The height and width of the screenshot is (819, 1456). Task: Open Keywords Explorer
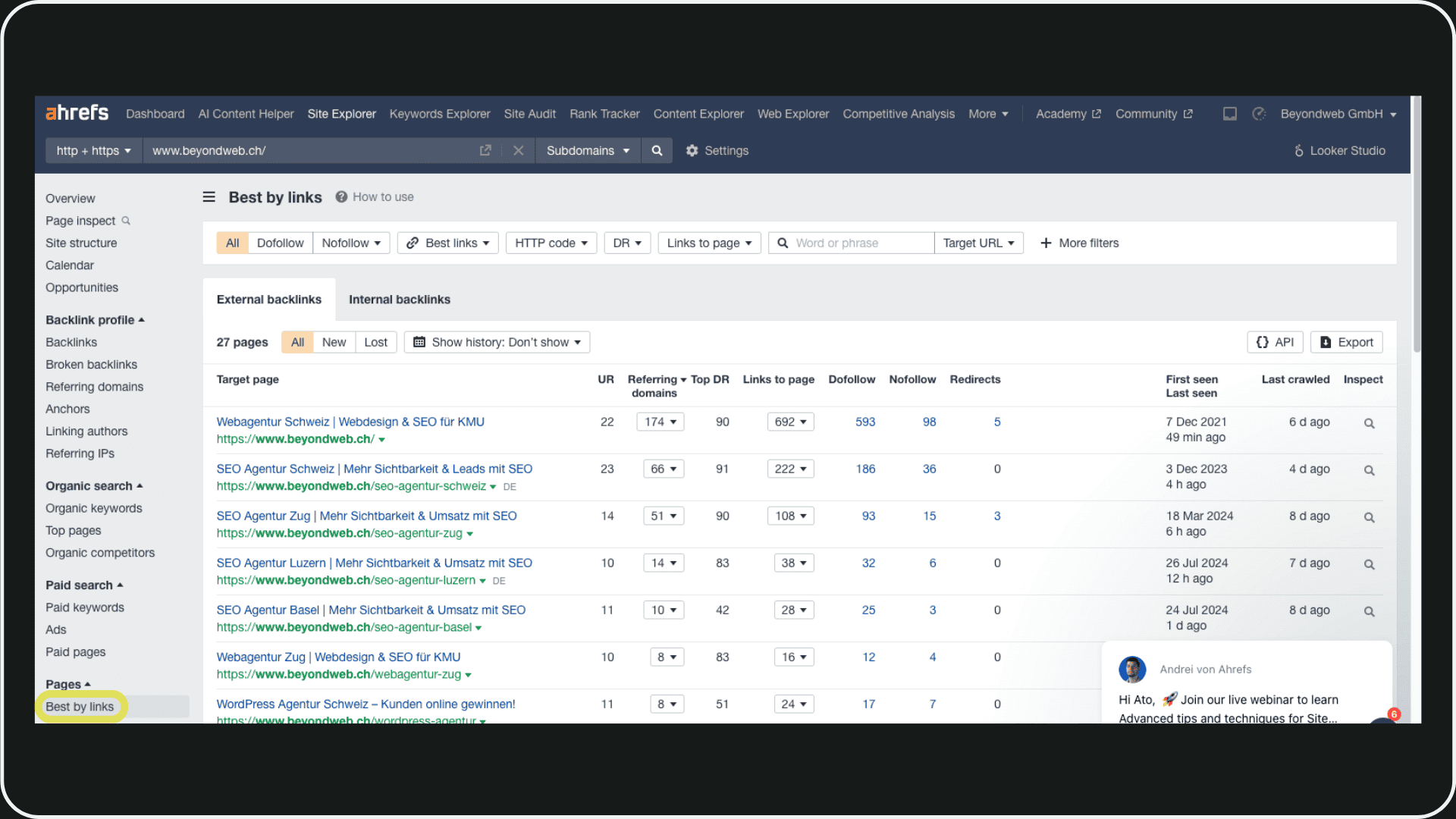(x=440, y=114)
